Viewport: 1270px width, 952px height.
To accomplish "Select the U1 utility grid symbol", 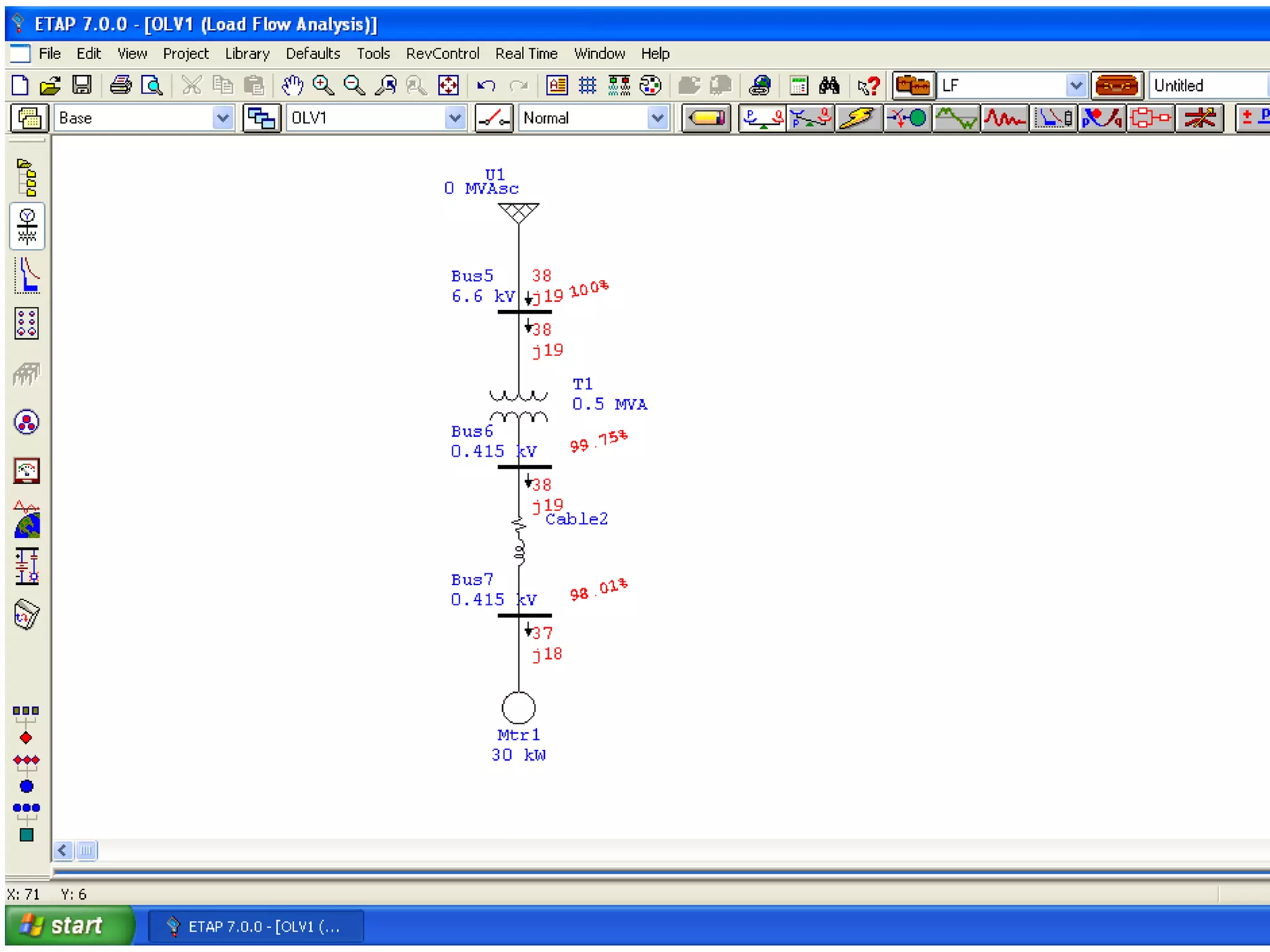I will 518,213.
